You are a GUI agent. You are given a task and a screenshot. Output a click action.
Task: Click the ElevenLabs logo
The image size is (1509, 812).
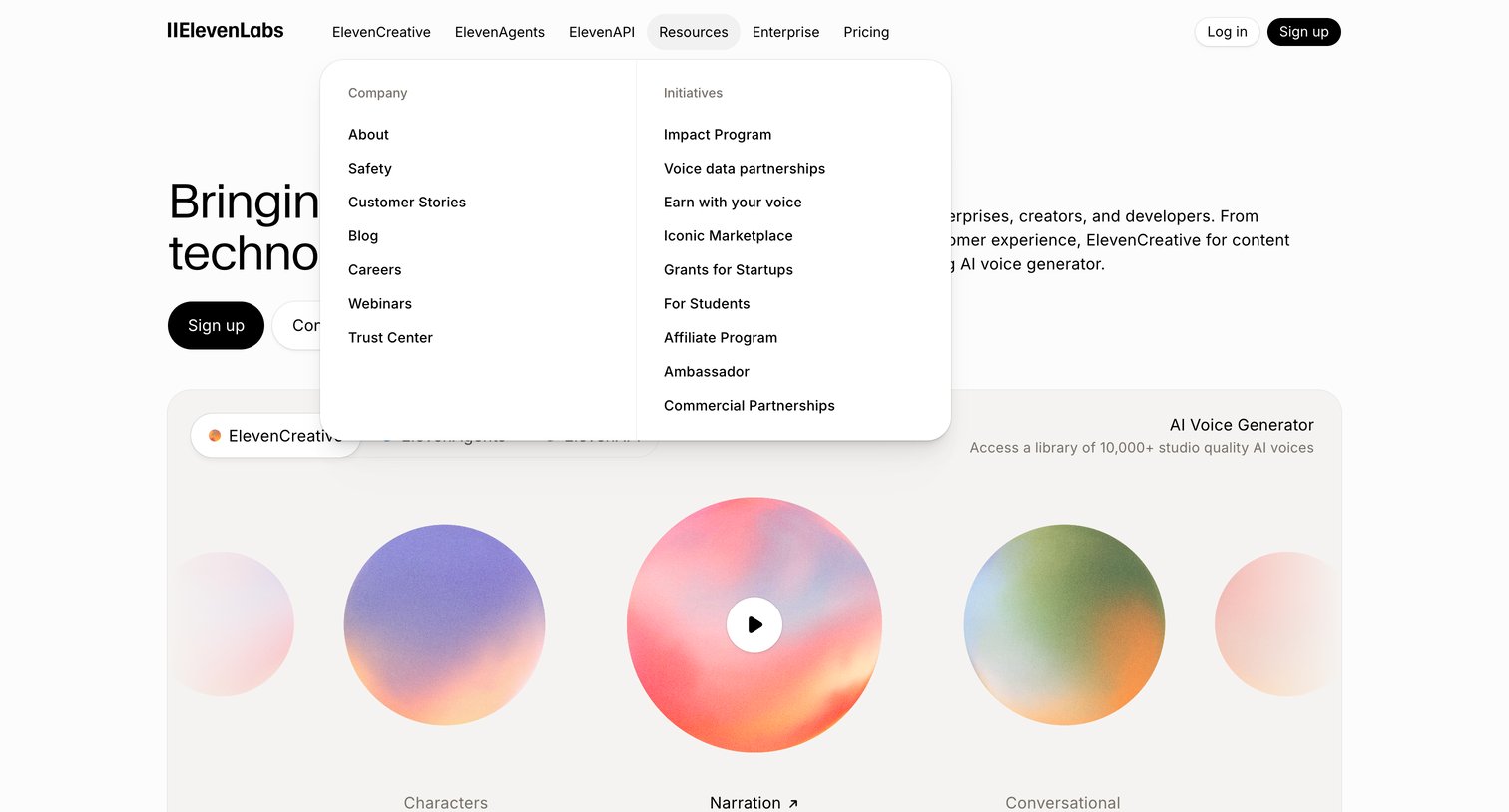pyautogui.click(x=226, y=31)
